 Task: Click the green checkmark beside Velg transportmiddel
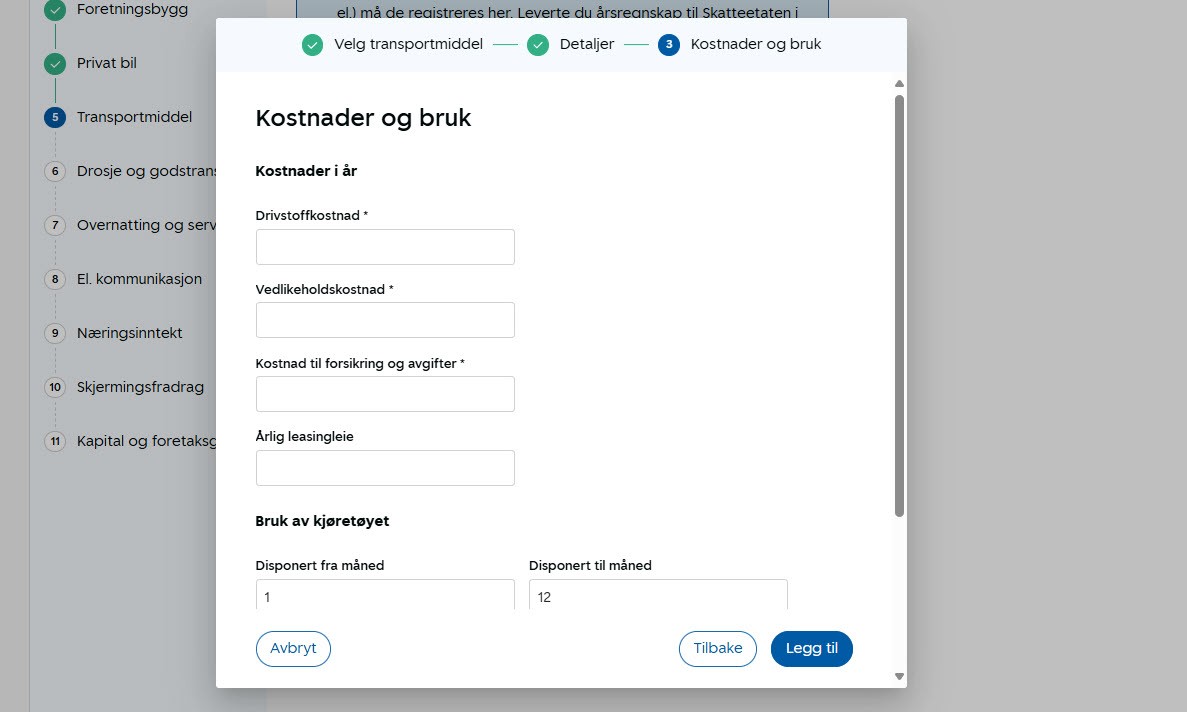tap(313, 45)
